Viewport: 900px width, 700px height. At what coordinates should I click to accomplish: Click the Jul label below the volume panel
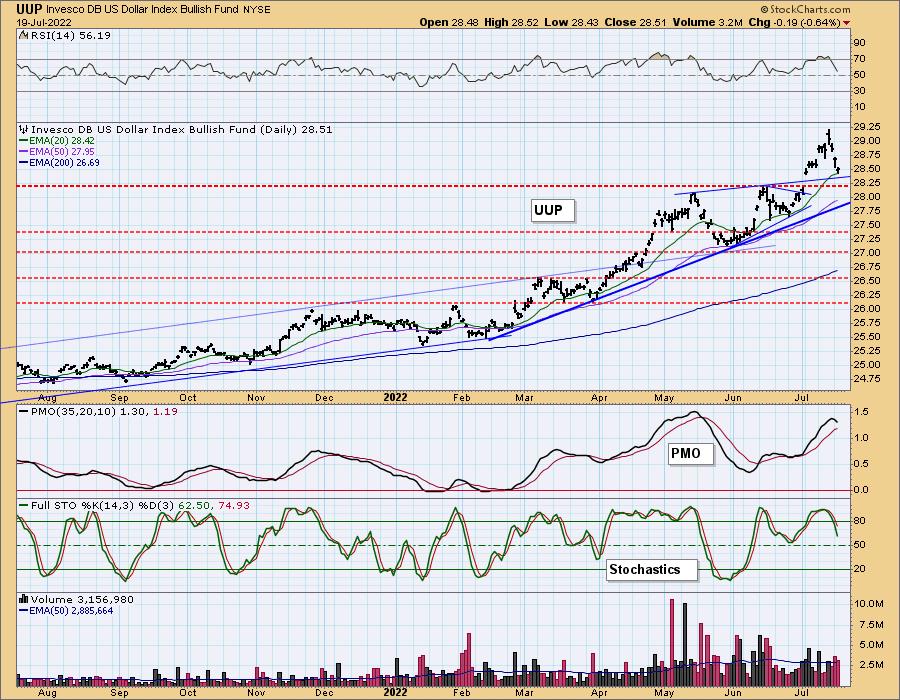pyautogui.click(x=802, y=692)
